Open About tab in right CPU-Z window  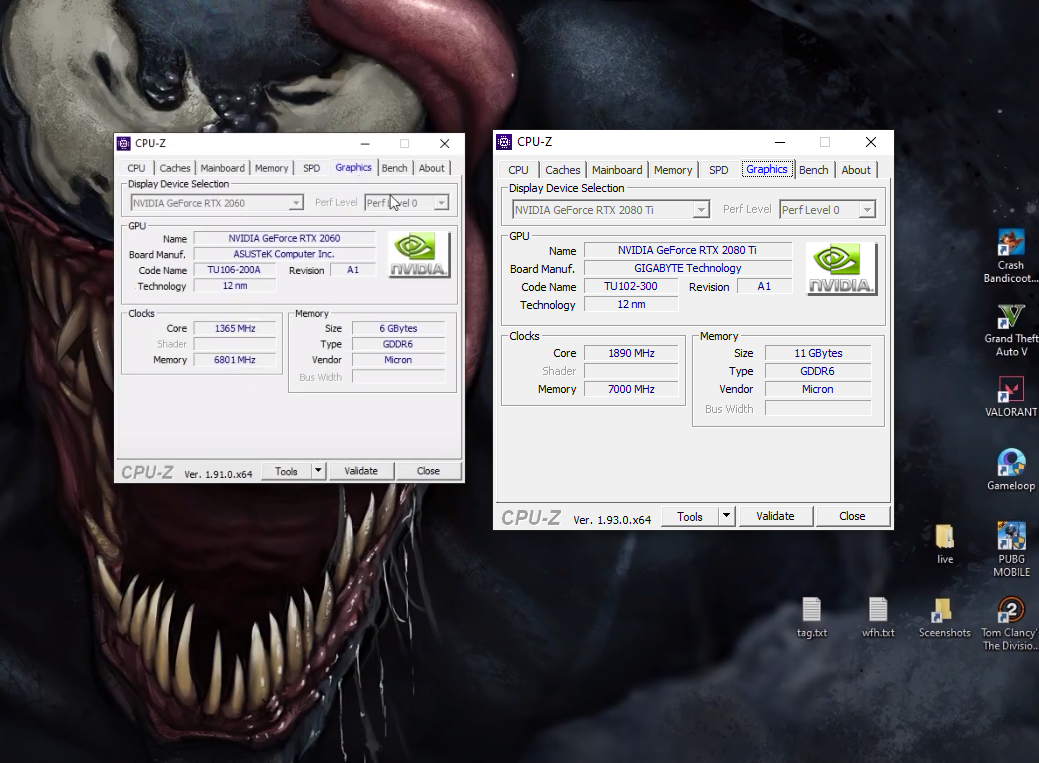coord(856,170)
